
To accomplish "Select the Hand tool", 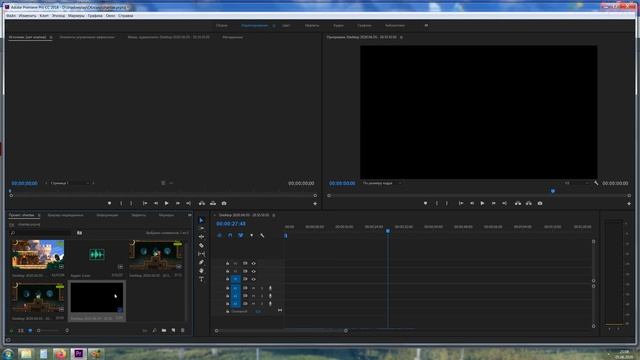I will pyautogui.click(x=201, y=271).
